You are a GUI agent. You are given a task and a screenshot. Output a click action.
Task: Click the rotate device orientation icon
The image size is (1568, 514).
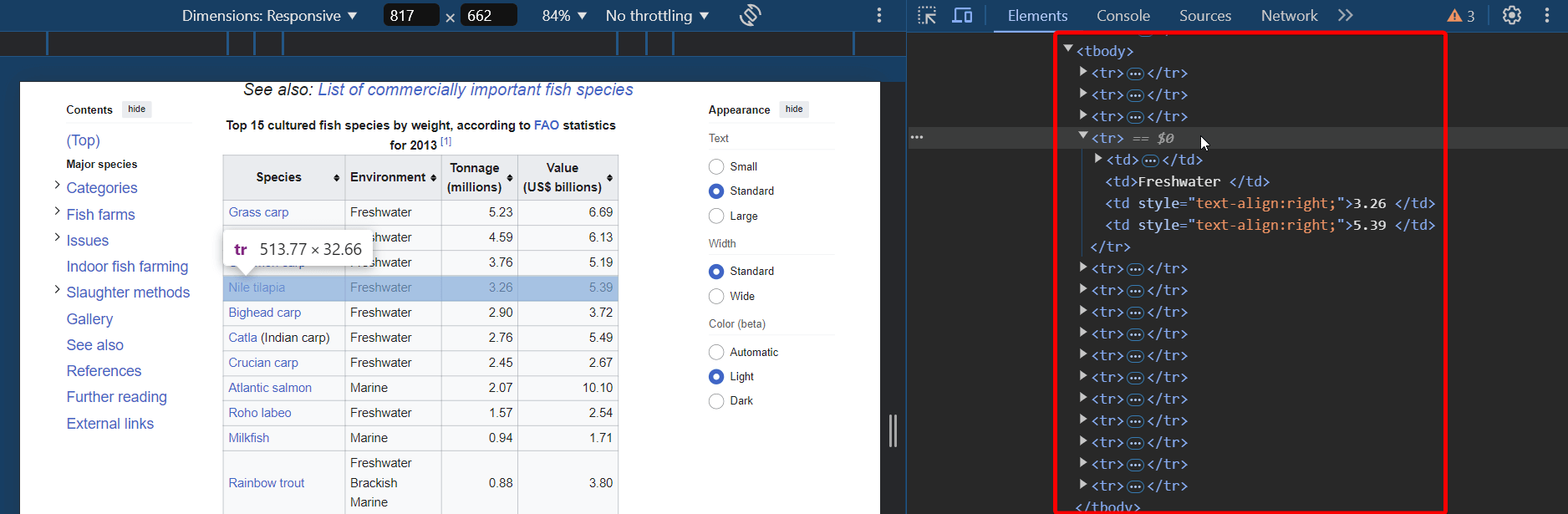click(x=750, y=15)
